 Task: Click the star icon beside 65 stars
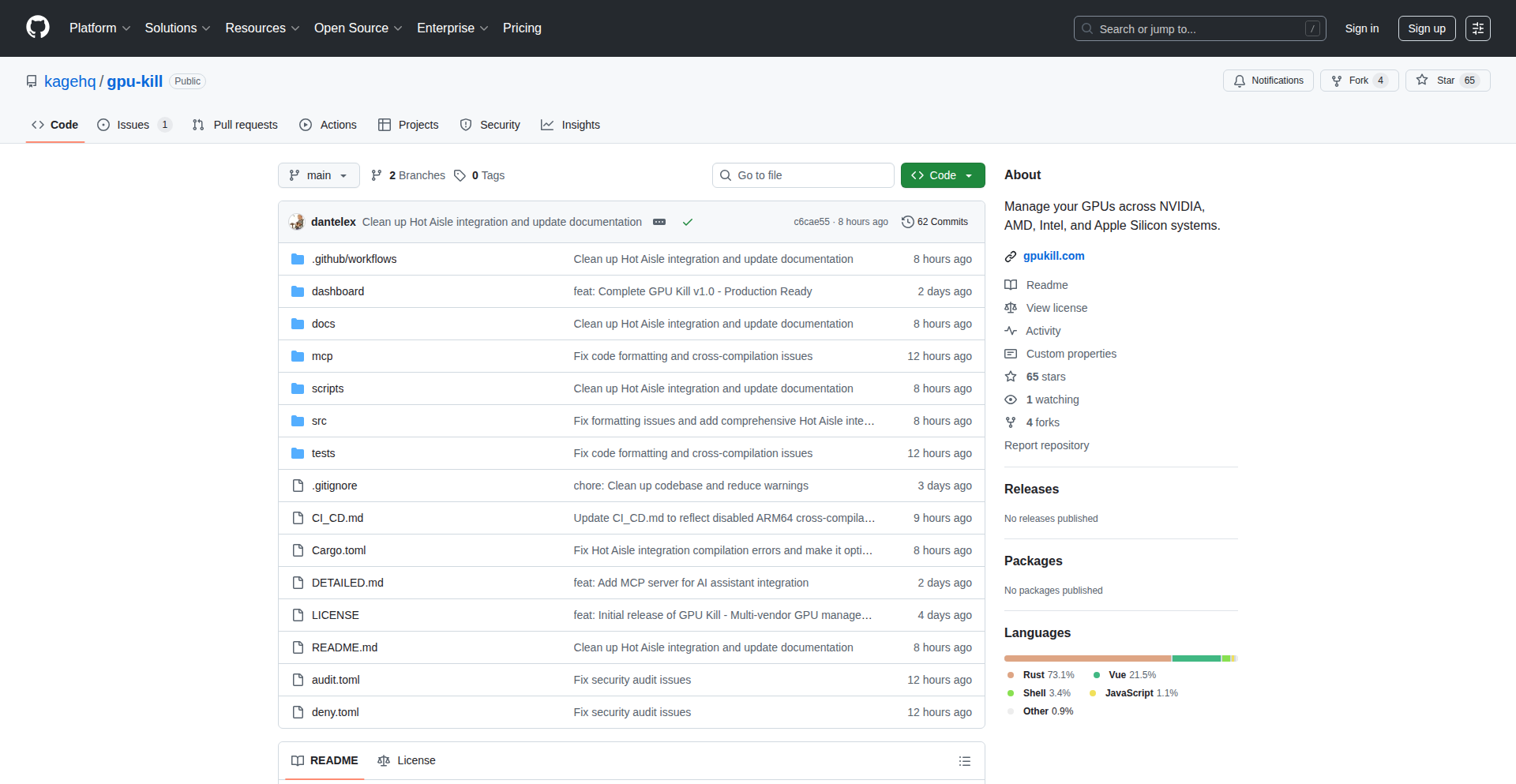1011,377
